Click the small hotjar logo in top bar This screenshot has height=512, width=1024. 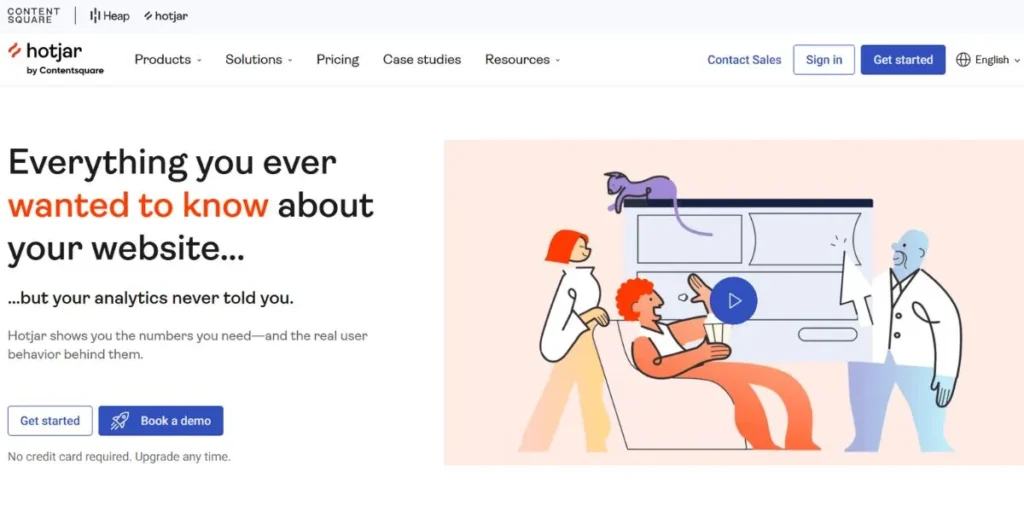tap(166, 16)
